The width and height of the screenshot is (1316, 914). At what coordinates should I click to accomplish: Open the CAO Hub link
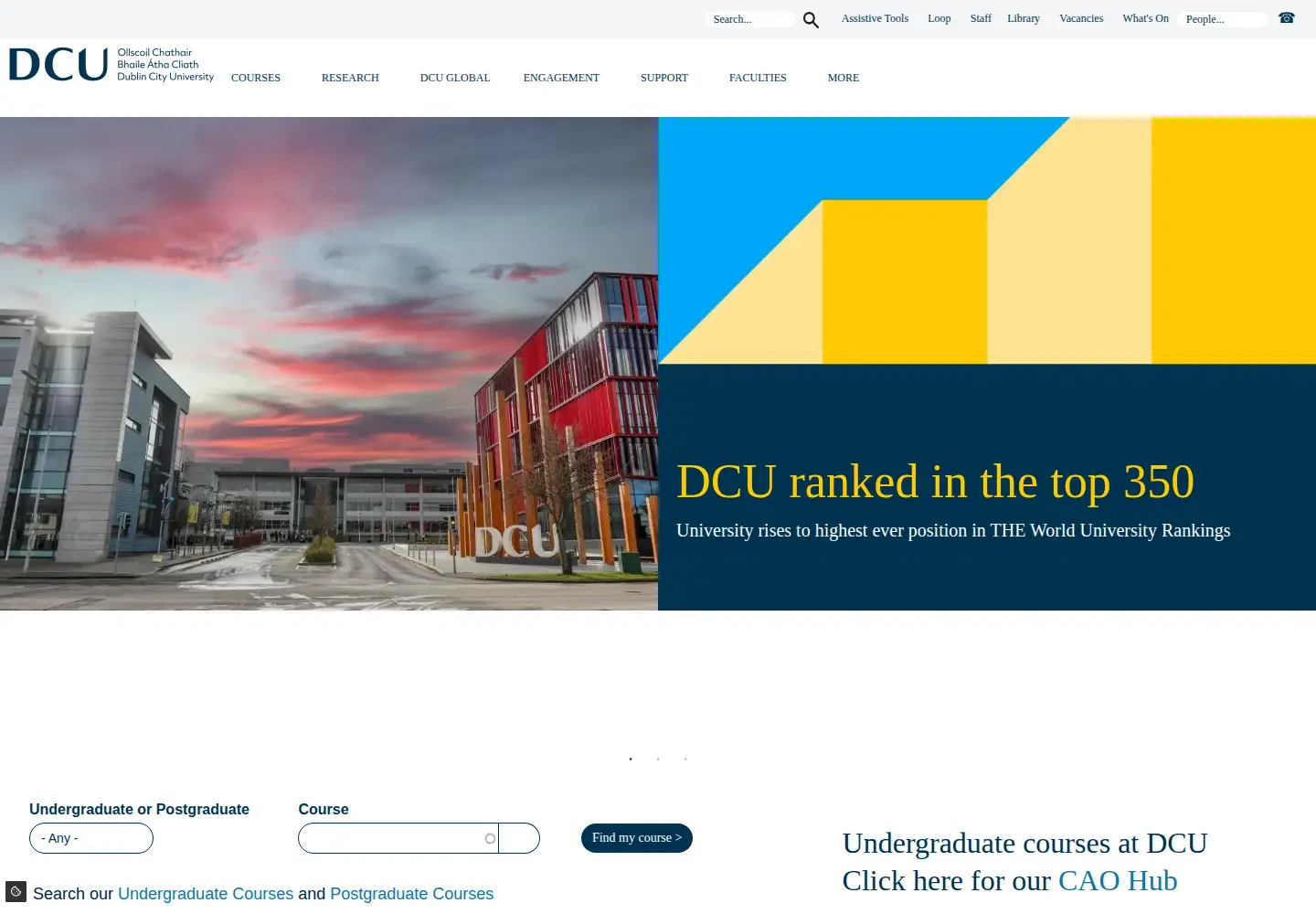[1118, 880]
